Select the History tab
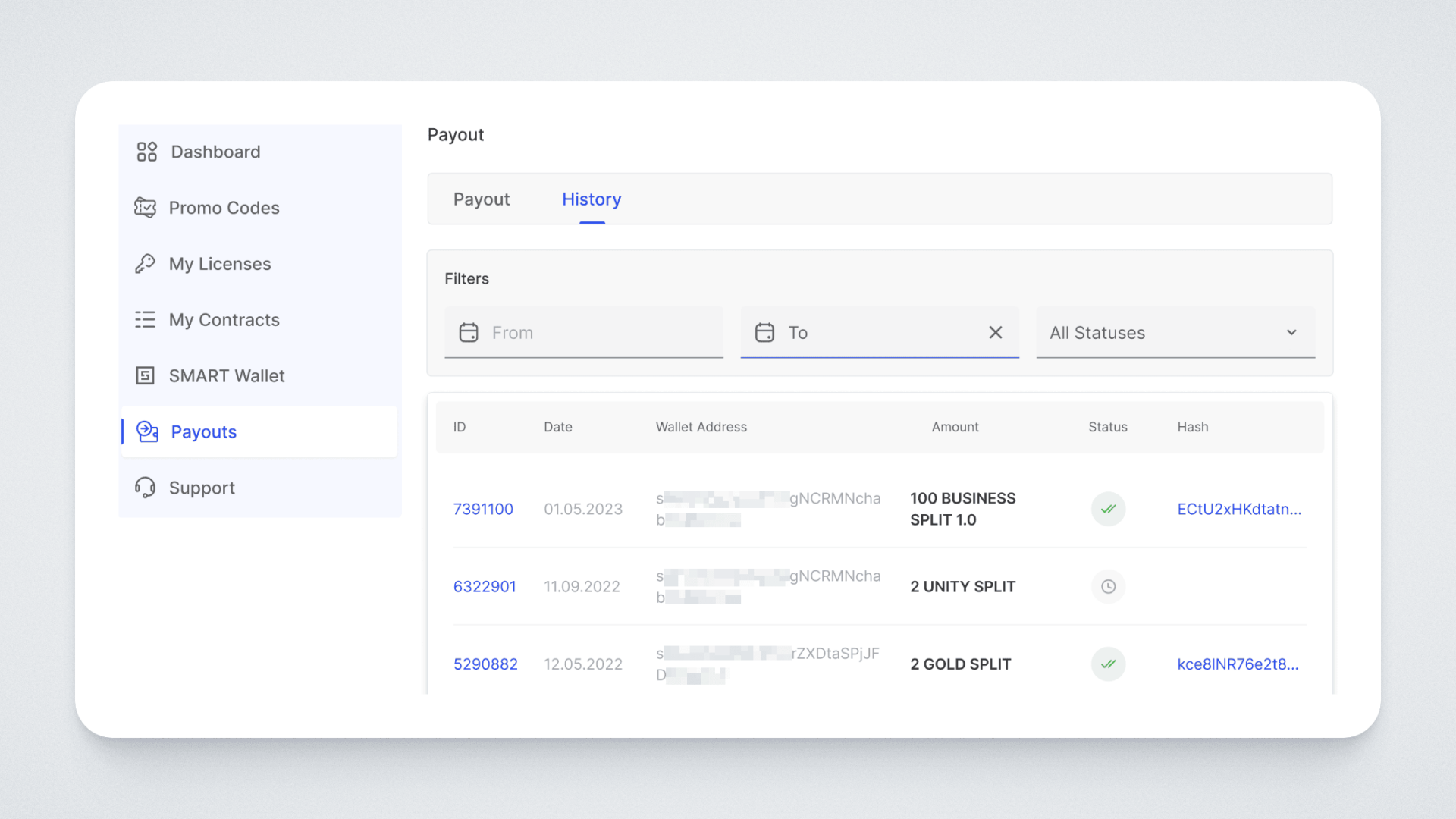This screenshot has width=1456, height=819. (x=591, y=199)
